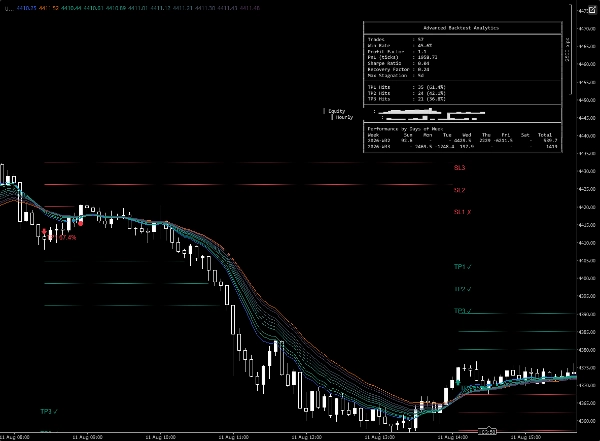This screenshot has width=600, height=441.
Task: Select the SL3 stop-loss label
Action: (x=460, y=168)
